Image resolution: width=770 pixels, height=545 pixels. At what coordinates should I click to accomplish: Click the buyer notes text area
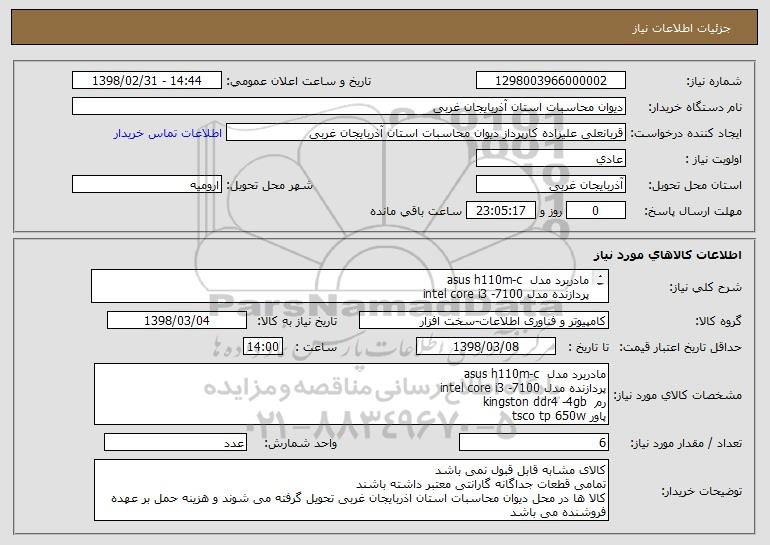351,490
